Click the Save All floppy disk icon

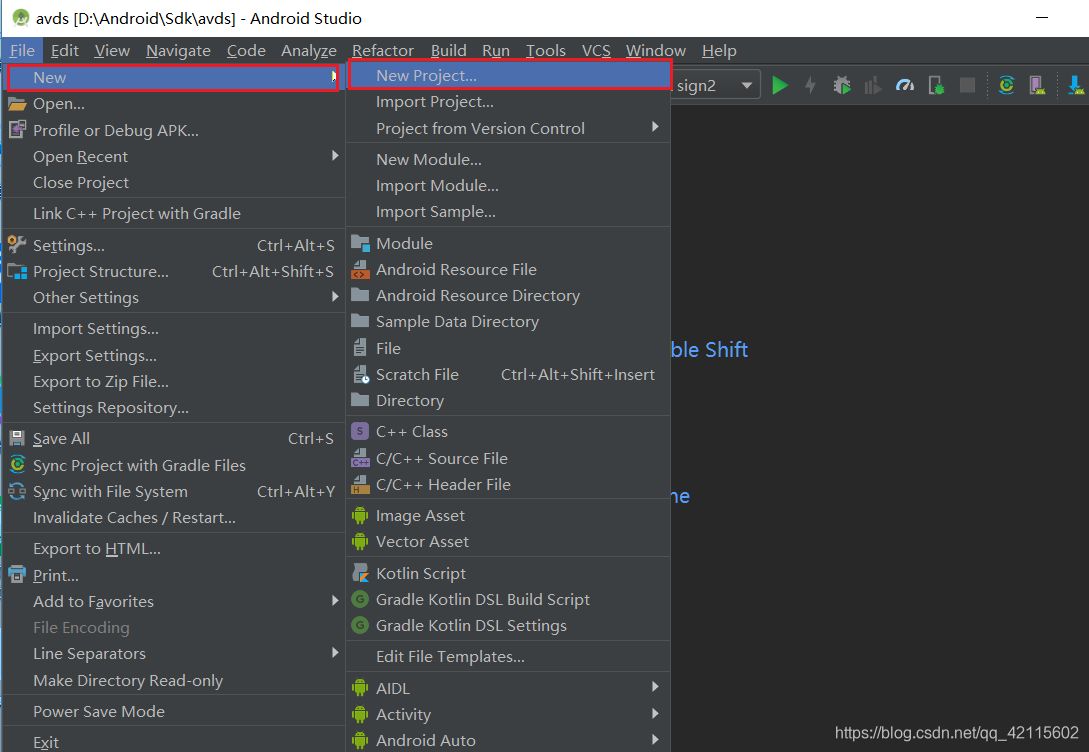[x=17, y=438]
